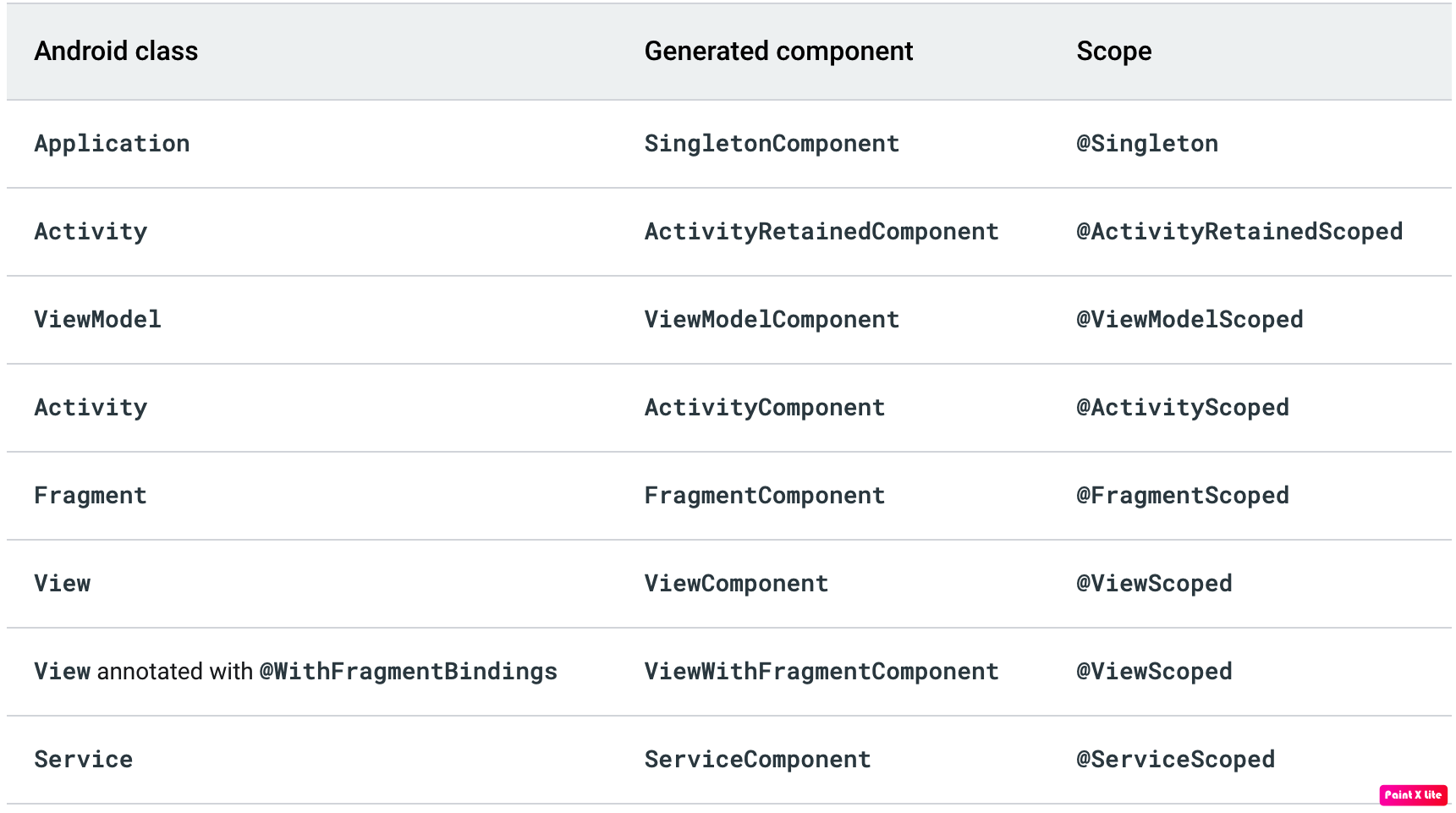
Task: Select the @Singleton scope annotation
Action: 1147,144
